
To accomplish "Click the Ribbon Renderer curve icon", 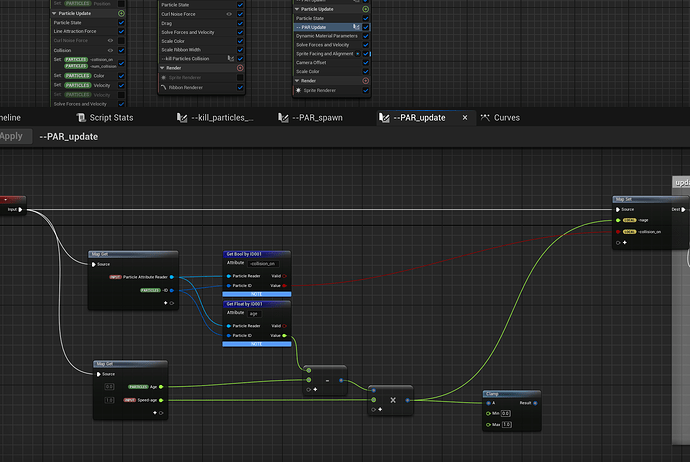I will (164, 87).
